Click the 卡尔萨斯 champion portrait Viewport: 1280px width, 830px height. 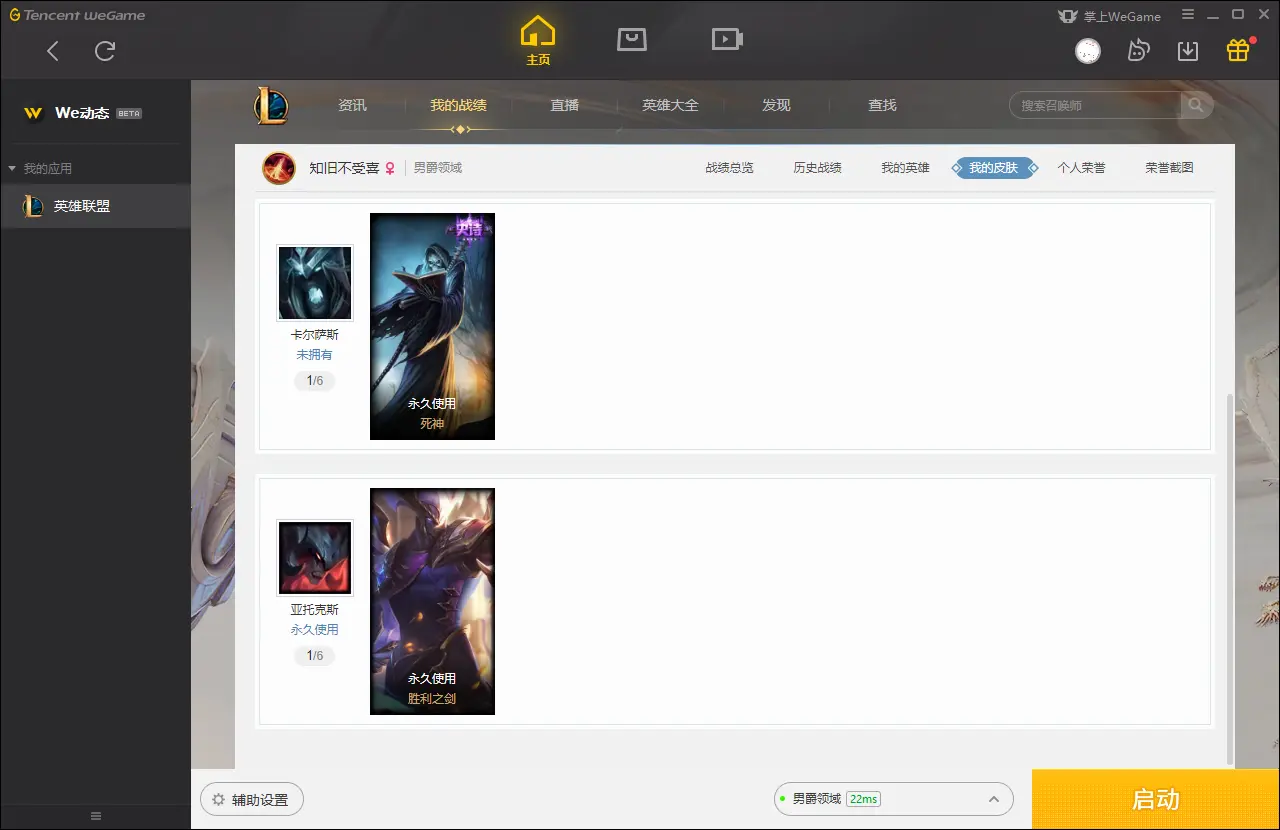click(315, 283)
